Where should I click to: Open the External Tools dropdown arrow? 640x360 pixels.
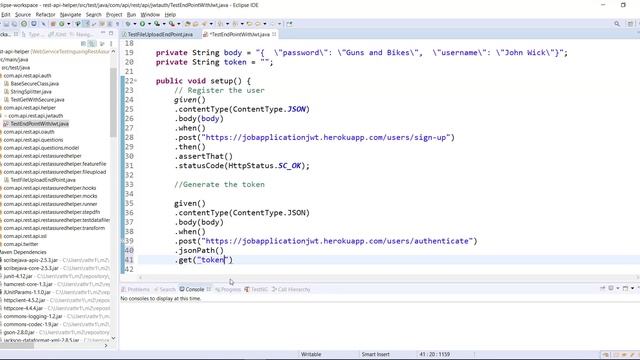coord(179,24)
